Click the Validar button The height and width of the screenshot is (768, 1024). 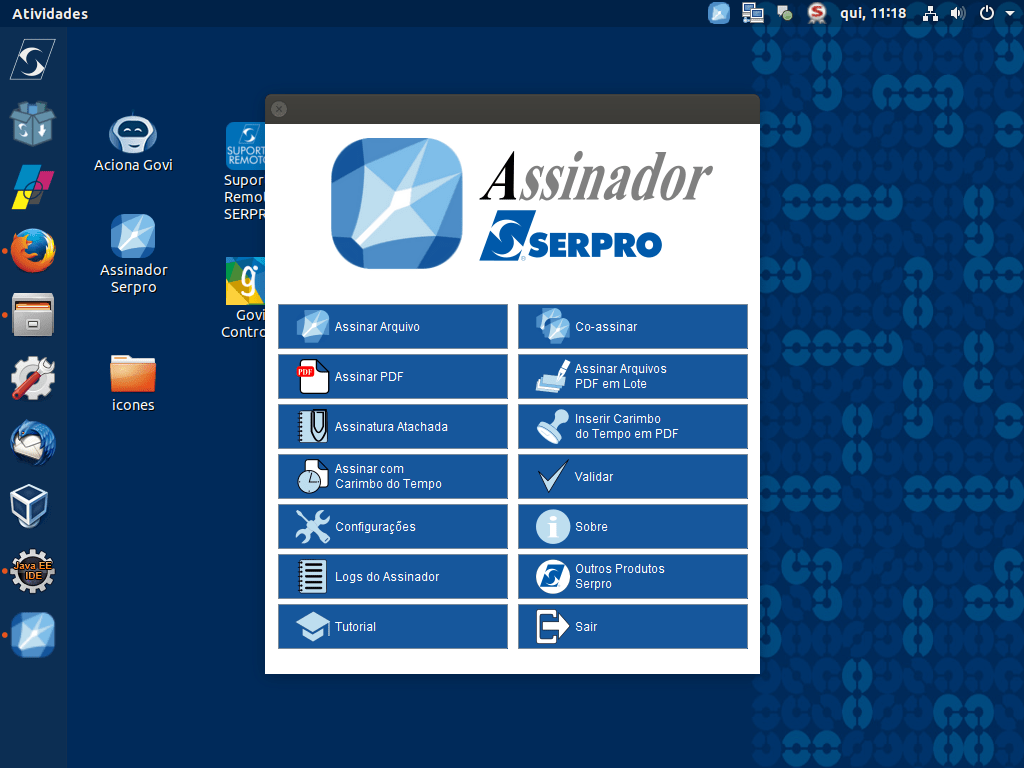[633, 477]
